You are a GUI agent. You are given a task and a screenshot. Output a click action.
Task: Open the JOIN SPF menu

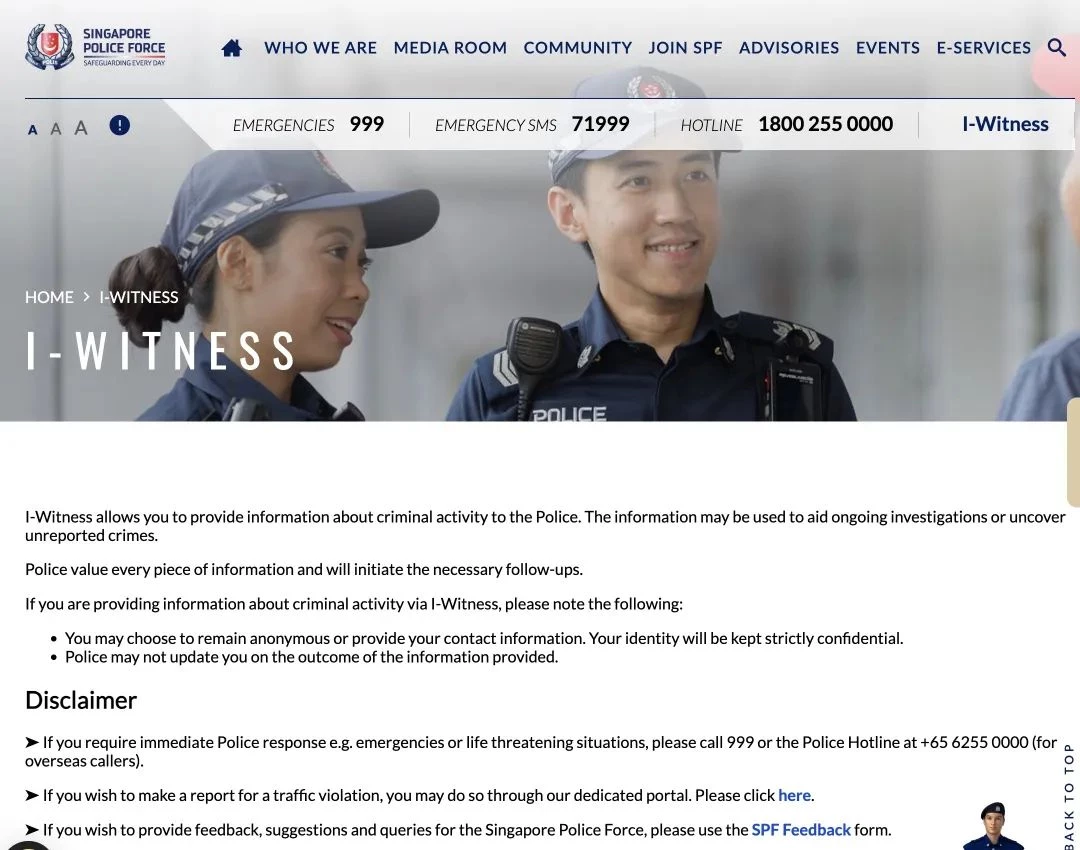pos(685,48)
